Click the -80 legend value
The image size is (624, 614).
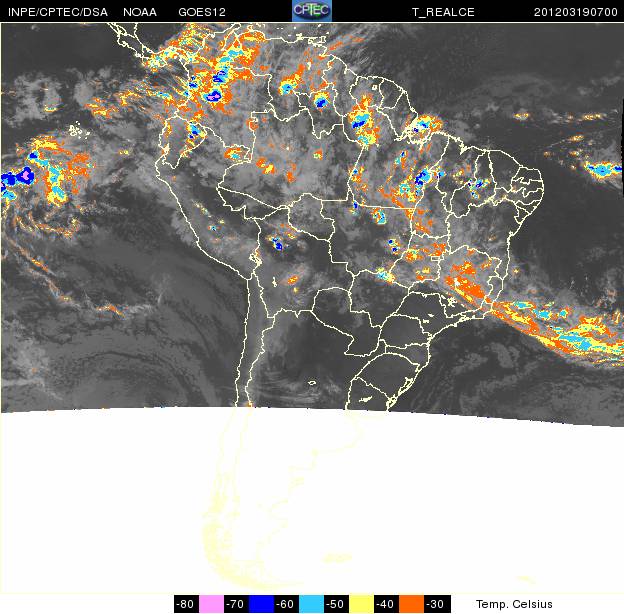point(185,604)
